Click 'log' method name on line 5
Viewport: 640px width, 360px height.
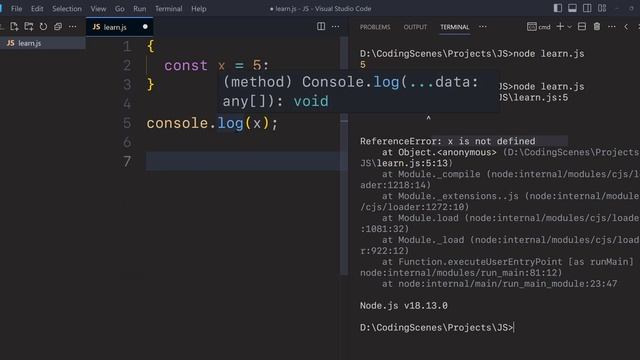pyautogui.click(x=230, y=123)
